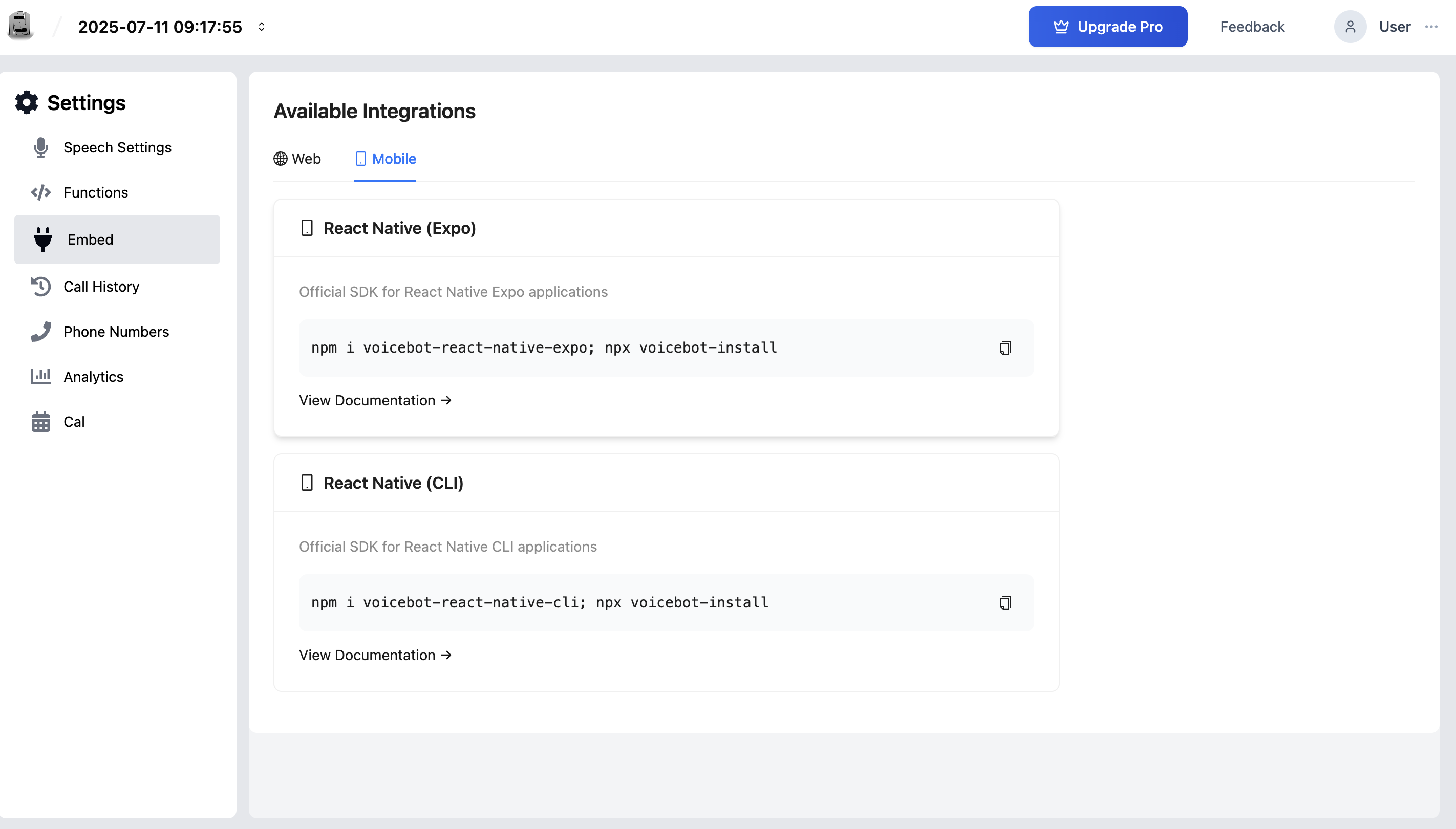Open Phone Numbers section

coord(117,332)
